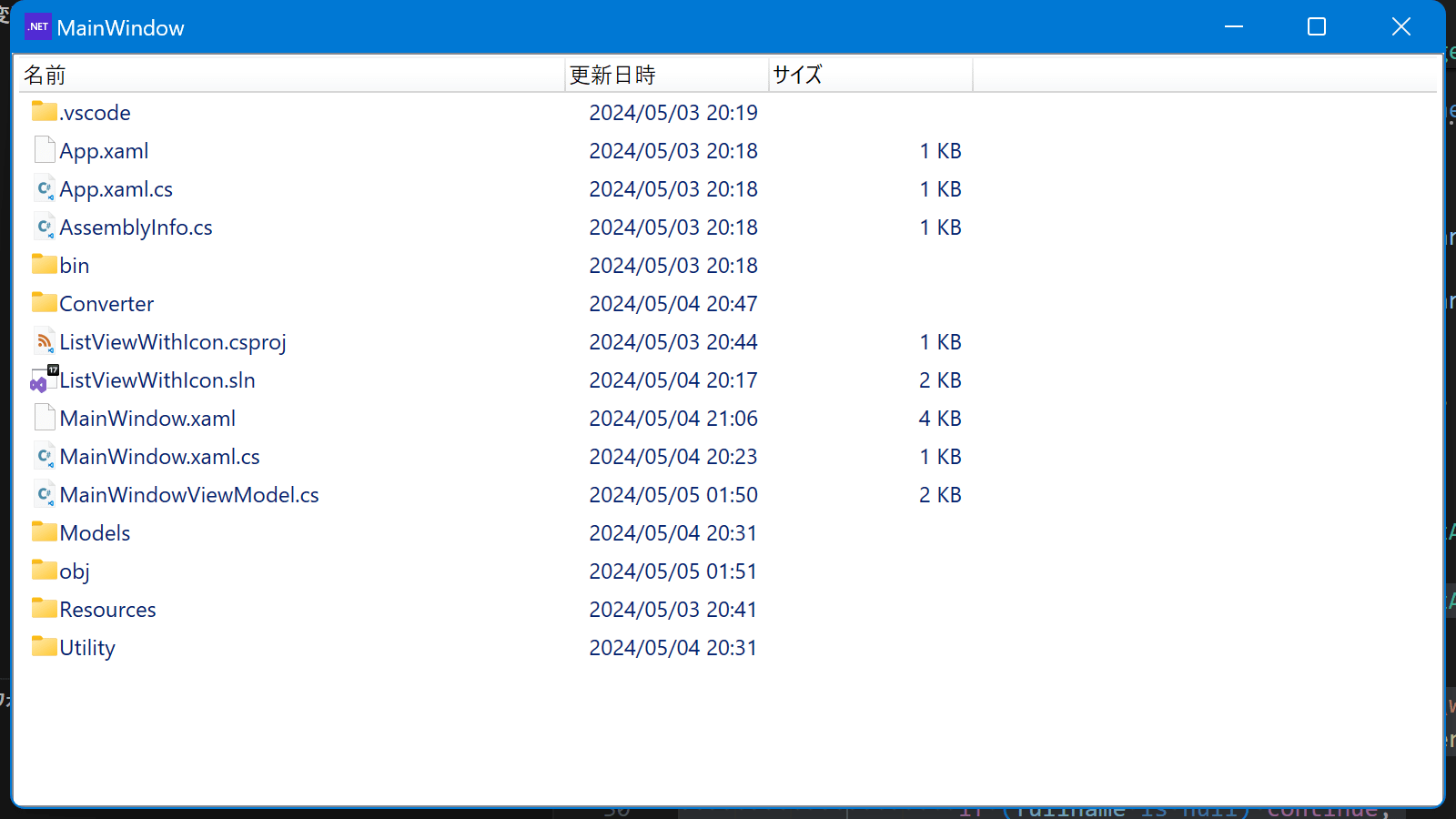The width and height of the screenshot is (1456, 819).
Task: Click the C# icon next to MainWindowViewModel.cs
Action: click(44, 494)
